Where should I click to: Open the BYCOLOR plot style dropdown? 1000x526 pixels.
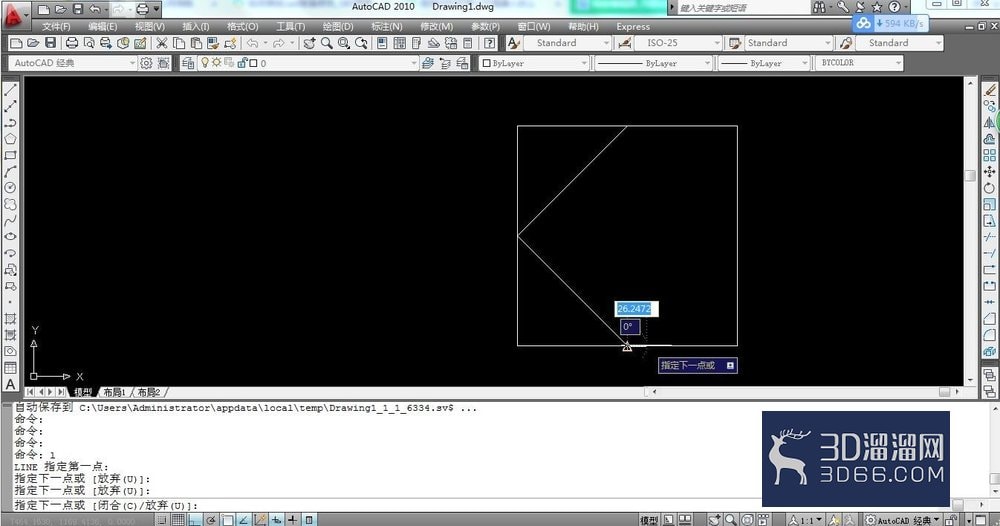859,63
